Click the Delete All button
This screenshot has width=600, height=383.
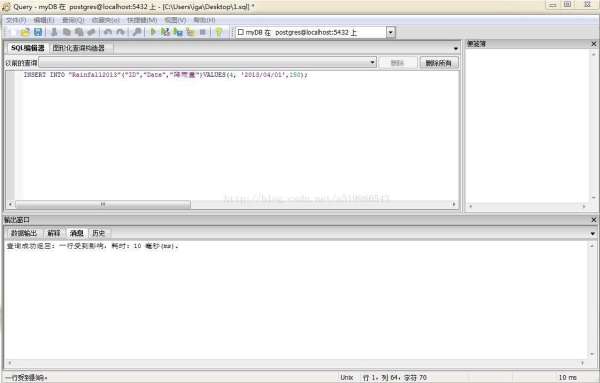[439, 63]
